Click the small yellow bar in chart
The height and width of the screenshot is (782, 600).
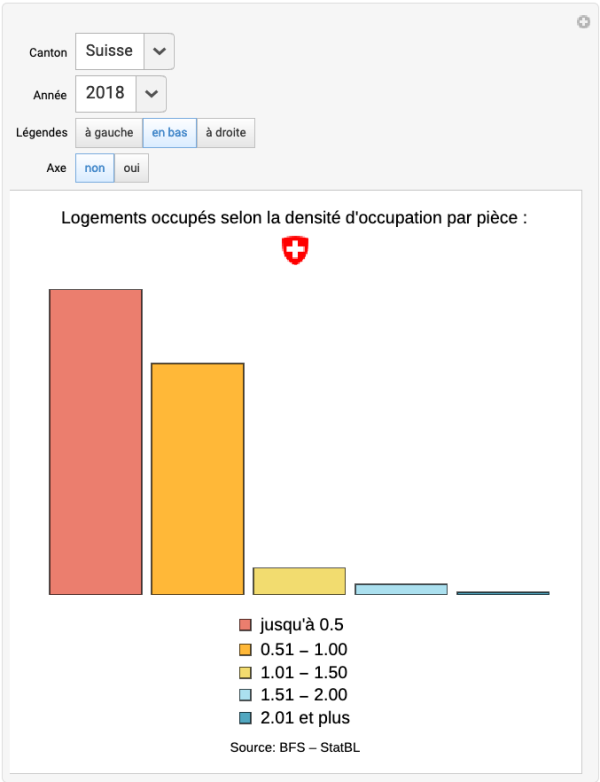tap(299, 581)
